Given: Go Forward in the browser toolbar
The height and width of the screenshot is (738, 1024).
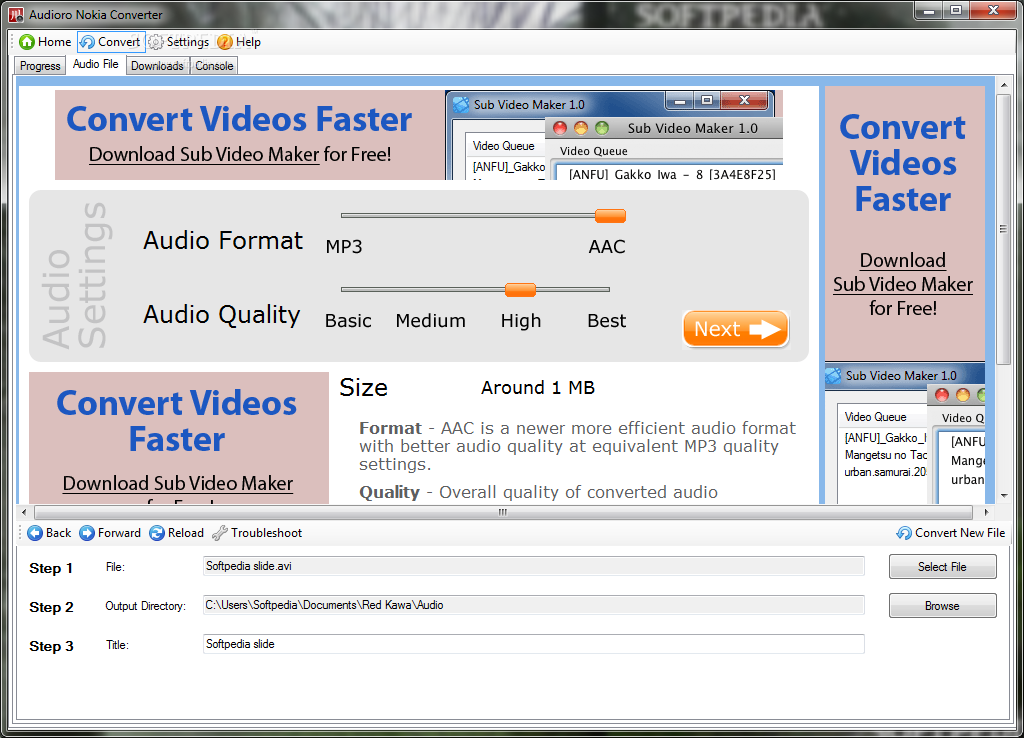Looking at the screenshot, I should [110, 533].
